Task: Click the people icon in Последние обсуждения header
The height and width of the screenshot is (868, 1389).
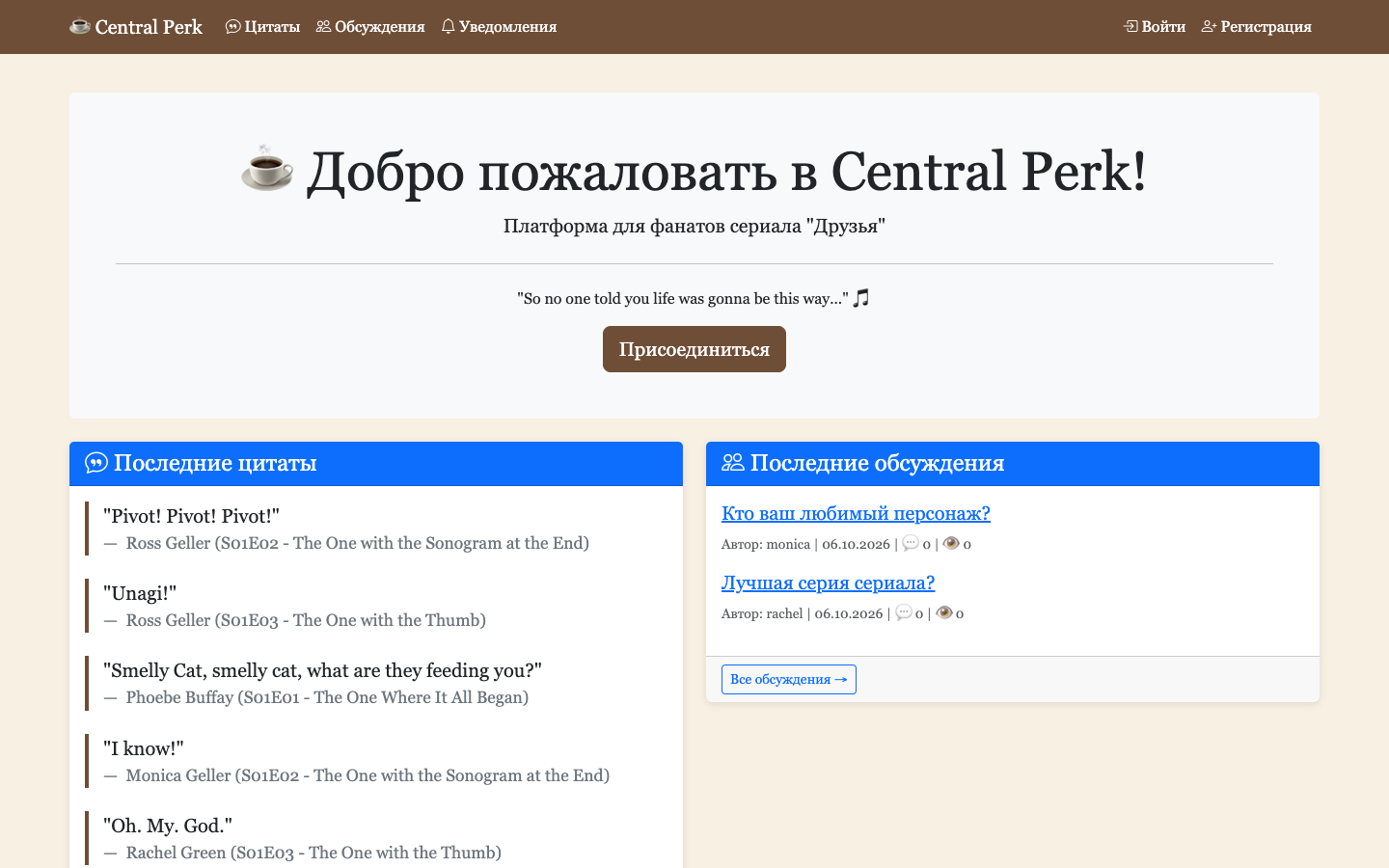Action: [733, 463]
